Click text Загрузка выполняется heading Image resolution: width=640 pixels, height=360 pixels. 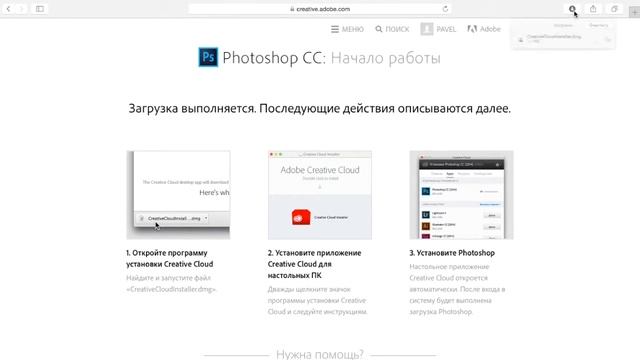coord(320,109)
